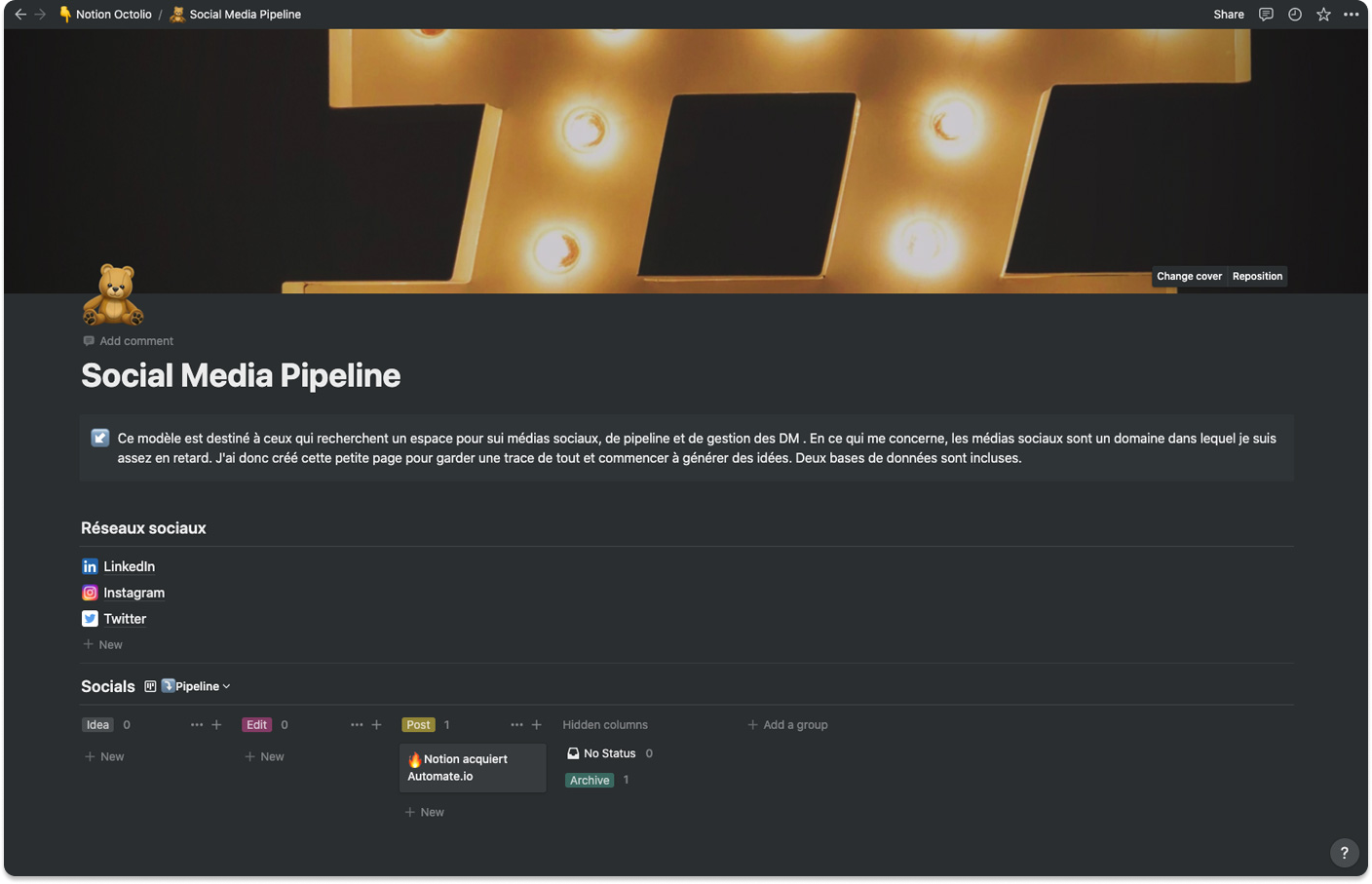The width and height of the screenshot is (1372, 884).
Task: Select the Post status tag
Action: (418, 725)
